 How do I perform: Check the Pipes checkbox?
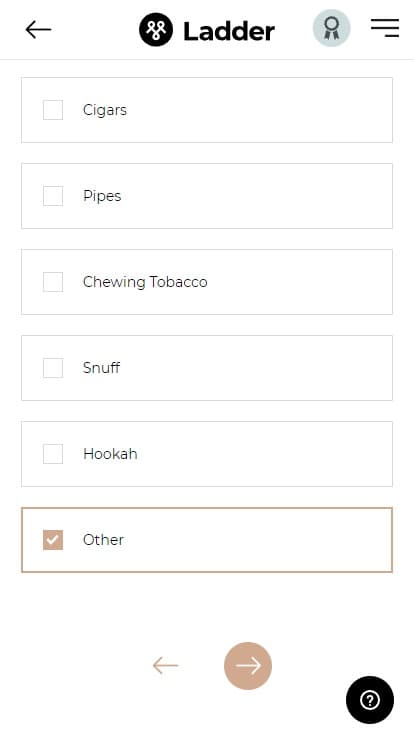pos(53,196)
